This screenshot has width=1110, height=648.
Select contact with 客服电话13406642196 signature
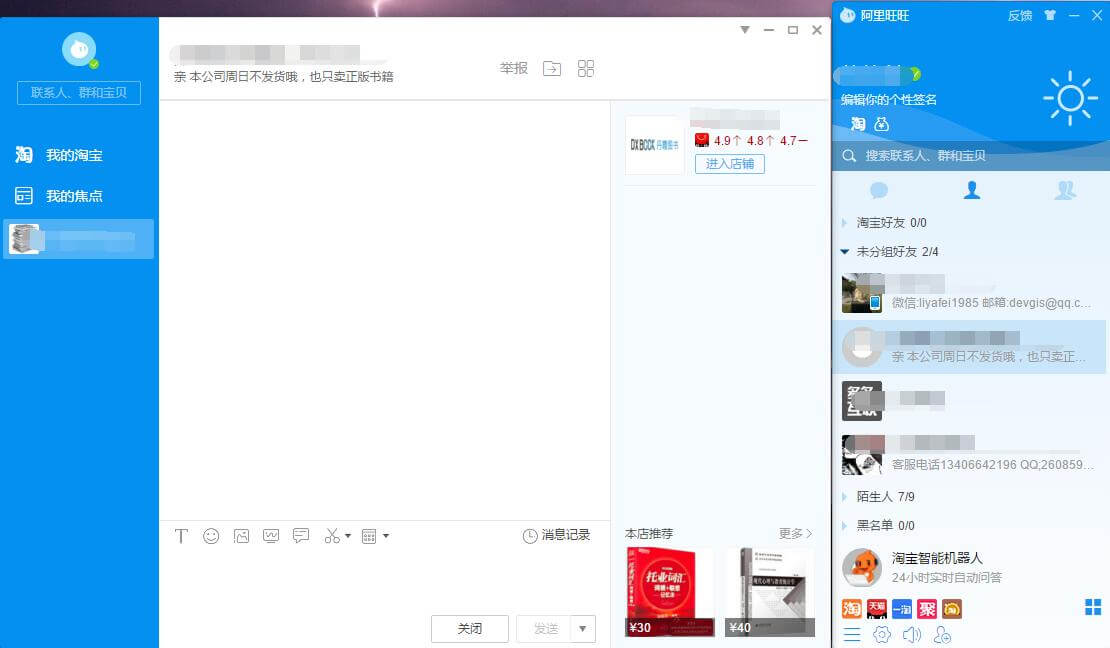click(971, 455)
